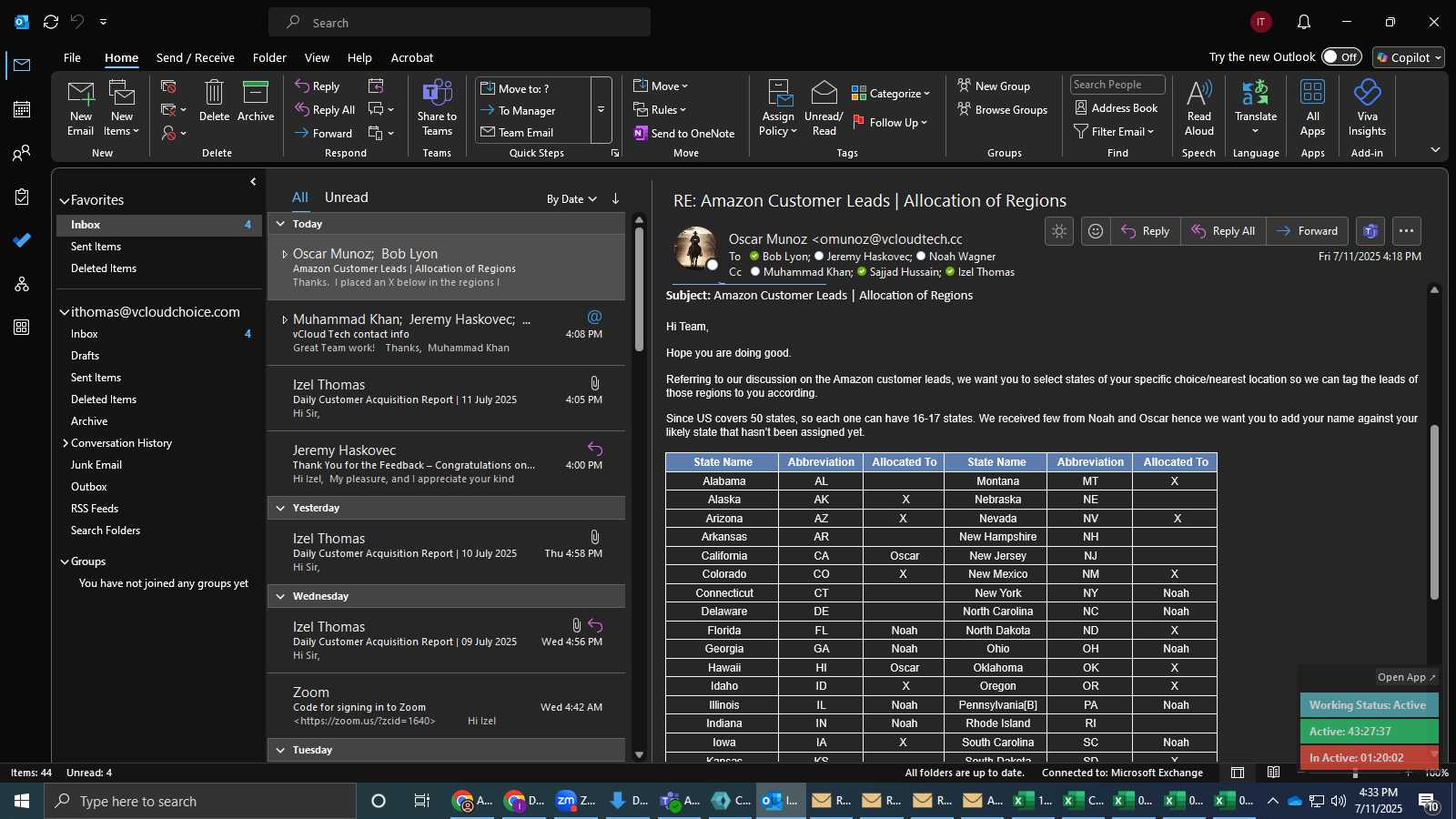
Task: Switch to dark/light mode sun icon in message
Action: pos(1059,231)
